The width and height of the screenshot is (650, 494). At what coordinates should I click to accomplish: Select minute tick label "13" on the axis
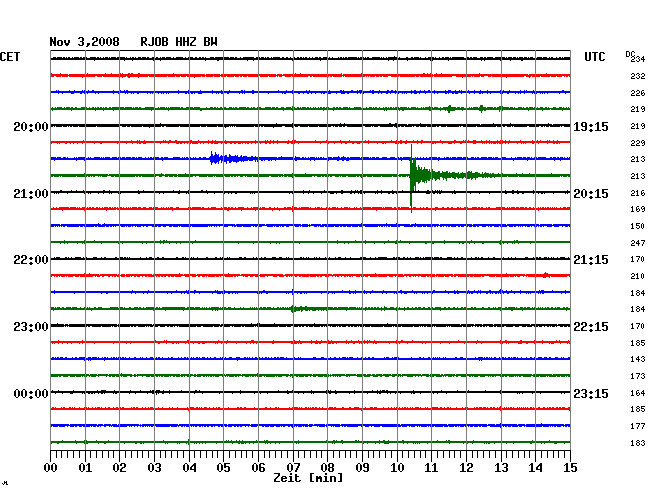coord(501,467)
